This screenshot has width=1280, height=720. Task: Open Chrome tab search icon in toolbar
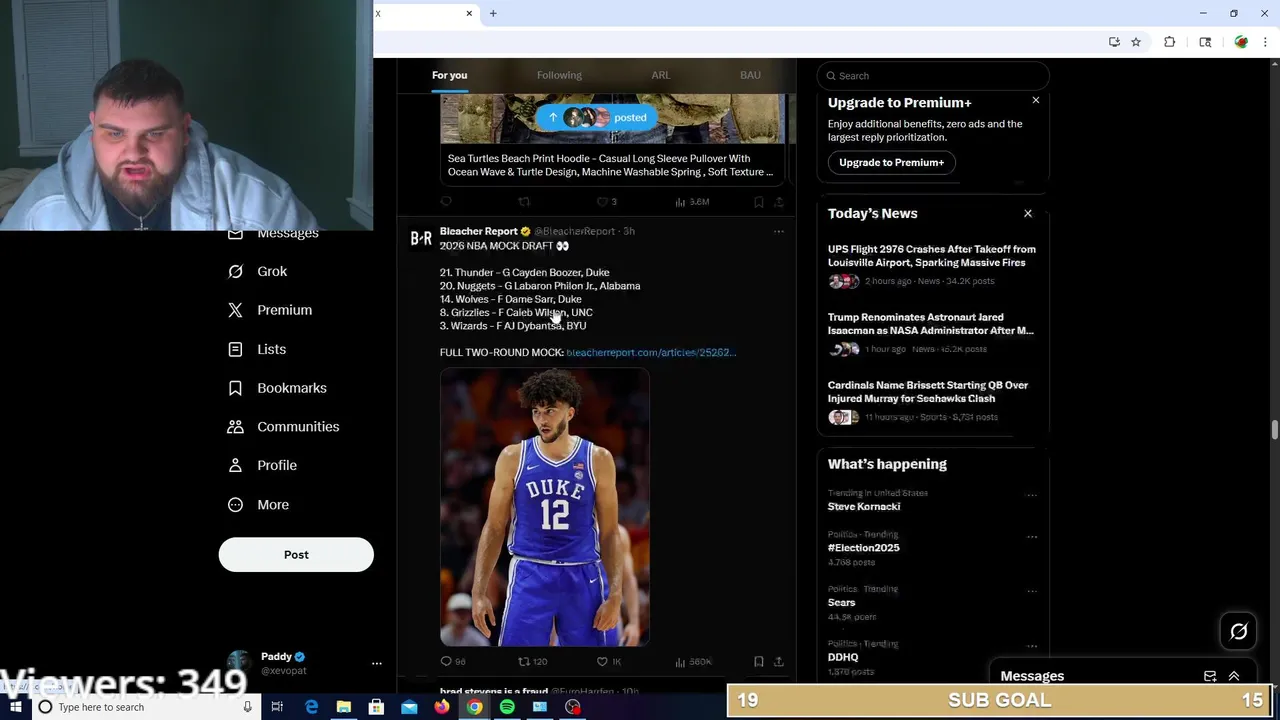coord(1205,42)
